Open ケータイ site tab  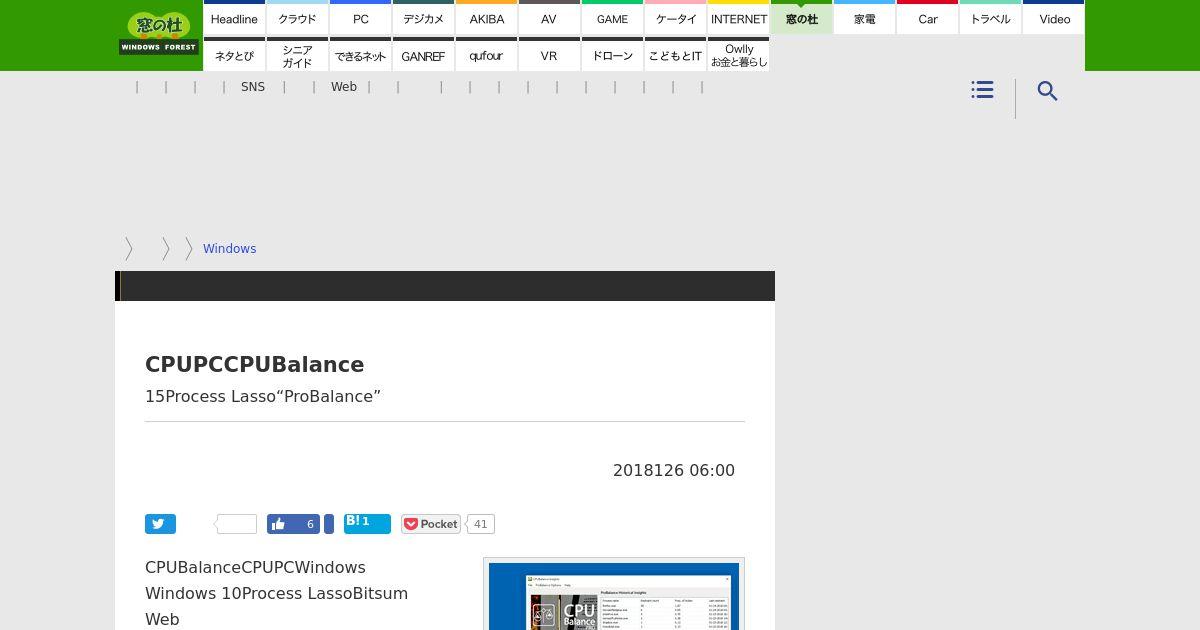click(675, 18)
